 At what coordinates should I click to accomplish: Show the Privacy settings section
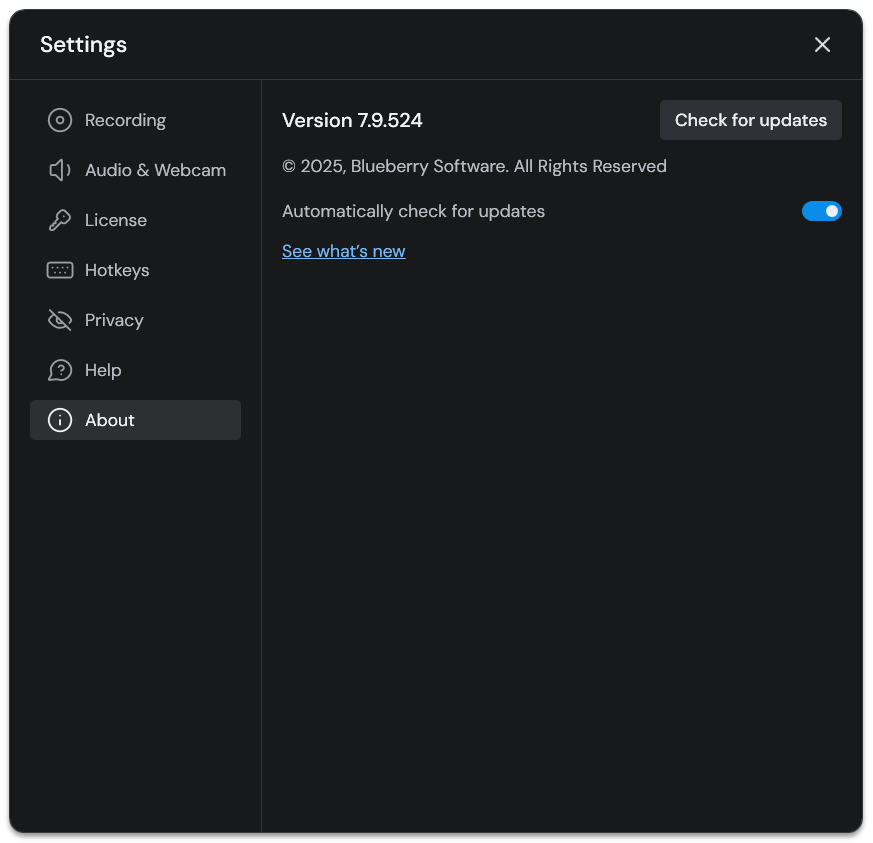tap(114, 320)
